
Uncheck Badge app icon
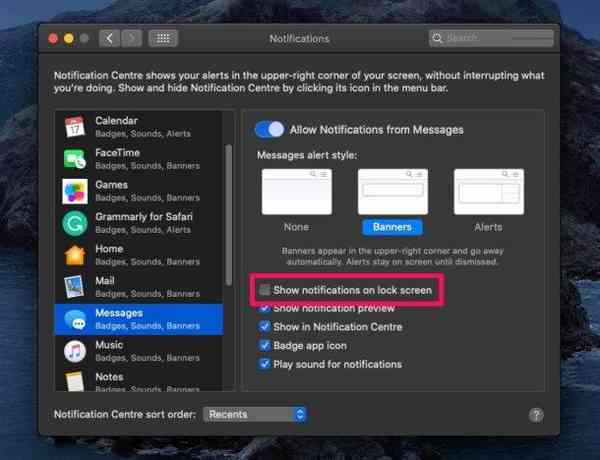pos(264,345)
